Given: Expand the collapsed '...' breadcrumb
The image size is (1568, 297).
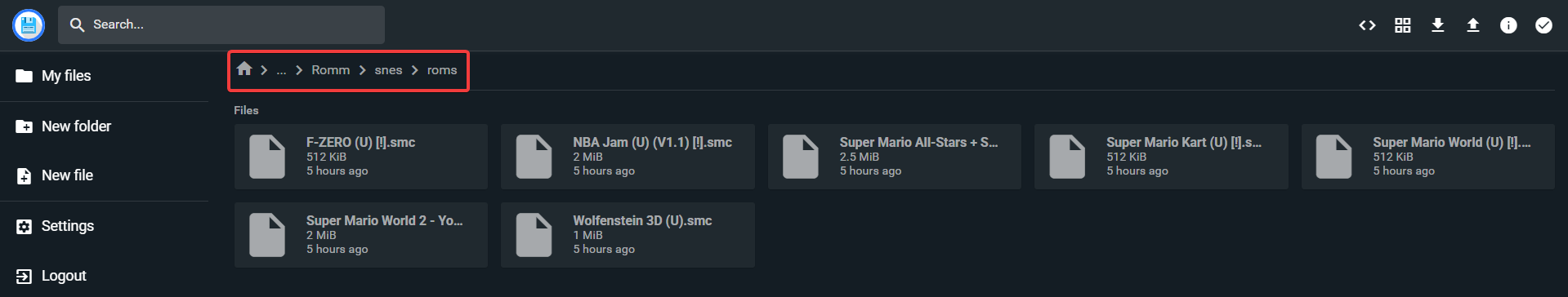Looking at the screenshot, I should pyautogui.click(x=281, y=70).
